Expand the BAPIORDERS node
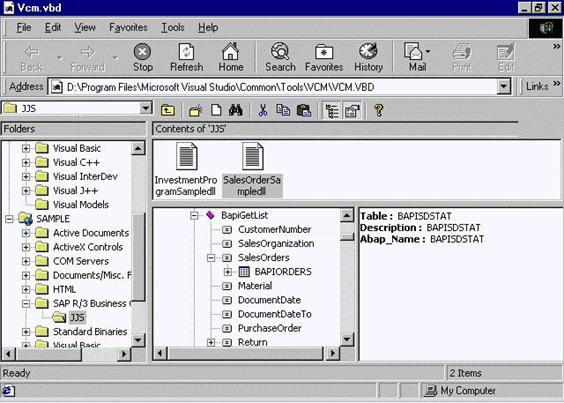The width and height of the screenshot is (564, 403). tap(228, 272)
